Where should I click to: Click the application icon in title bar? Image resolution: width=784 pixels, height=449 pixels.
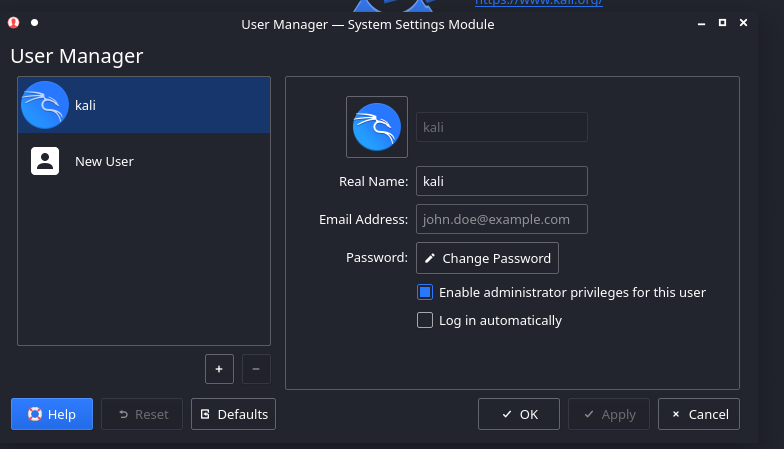click(14, 22)
